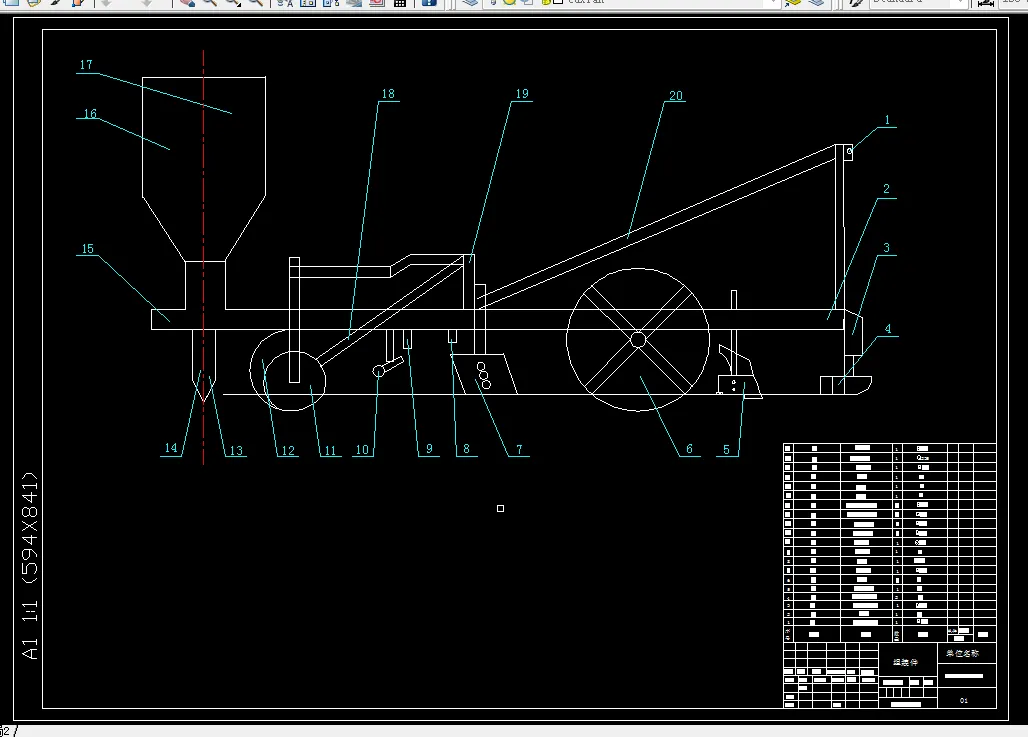Click the '单位名称' title block text

[962, 653]
